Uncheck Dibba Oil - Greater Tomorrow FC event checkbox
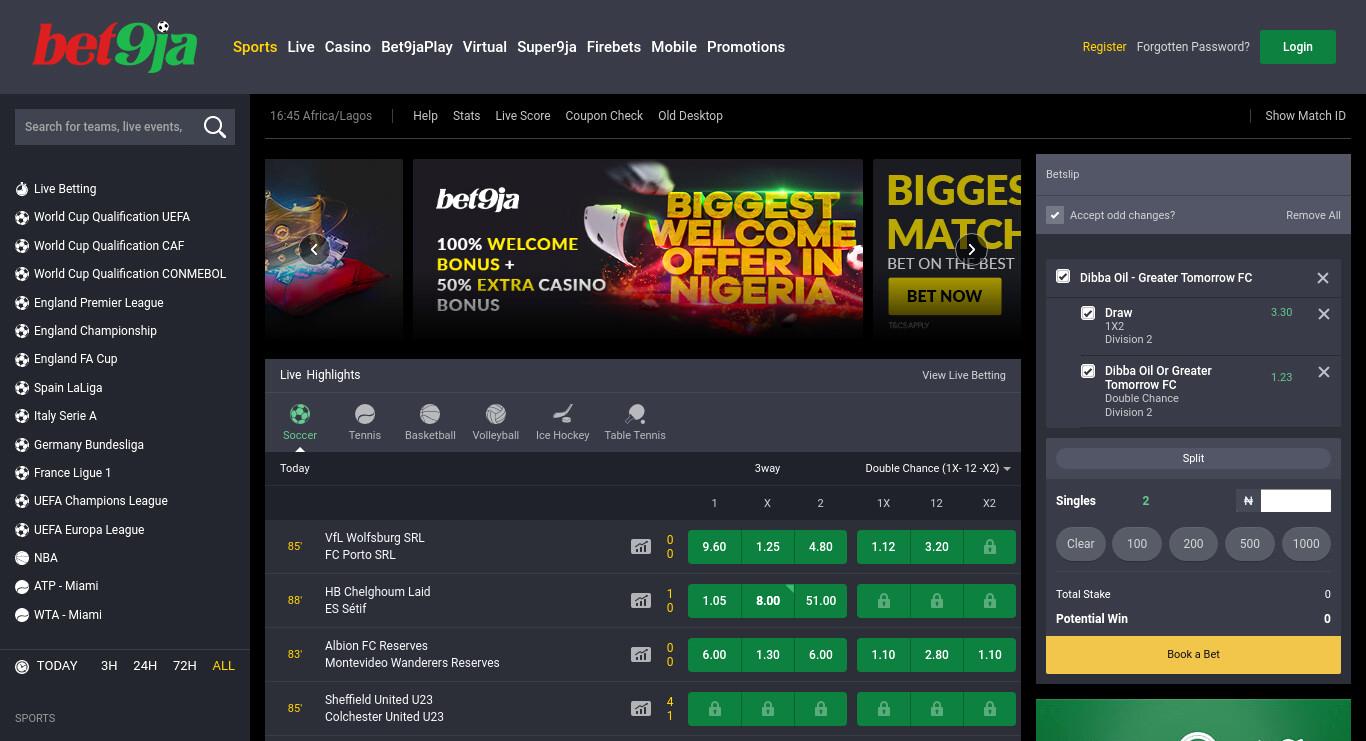This screenshot has width=1366, height=741. 1063,277
